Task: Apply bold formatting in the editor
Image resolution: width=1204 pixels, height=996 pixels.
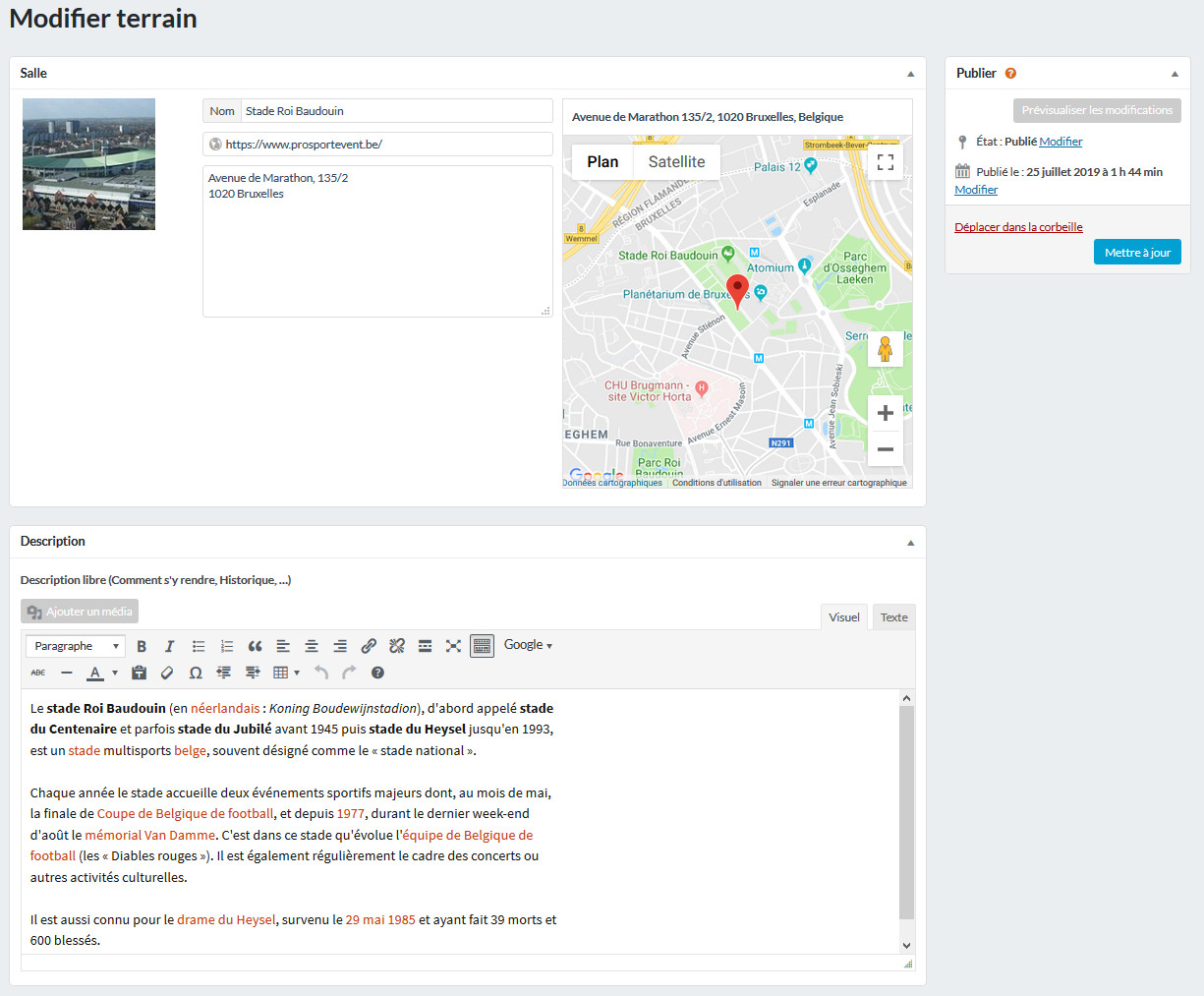Action: [x=142, y=646]
